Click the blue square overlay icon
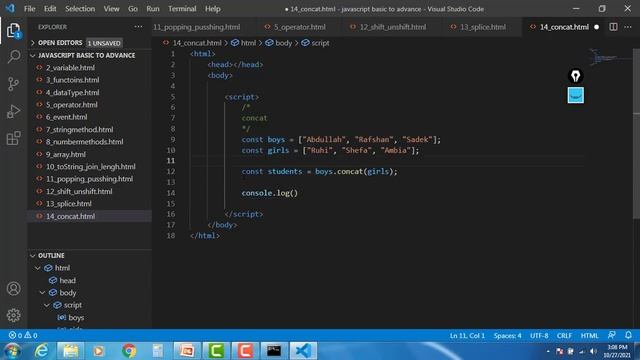Image resolution: width=640 pixels, height=360 pixels. 576,95
